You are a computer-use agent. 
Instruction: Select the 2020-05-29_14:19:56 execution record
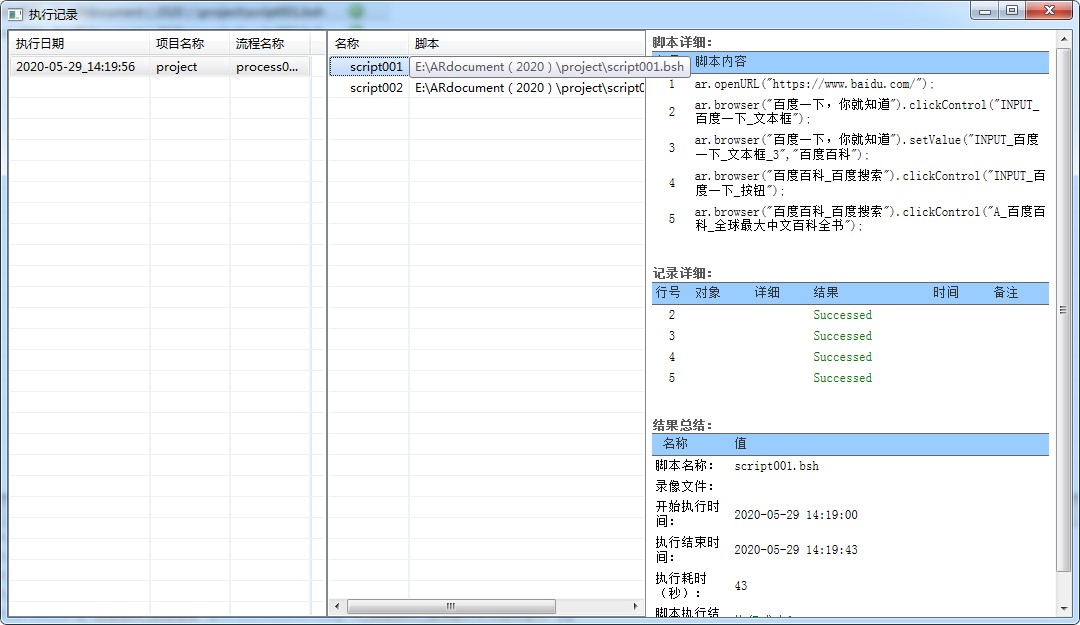tap(75, 67)
